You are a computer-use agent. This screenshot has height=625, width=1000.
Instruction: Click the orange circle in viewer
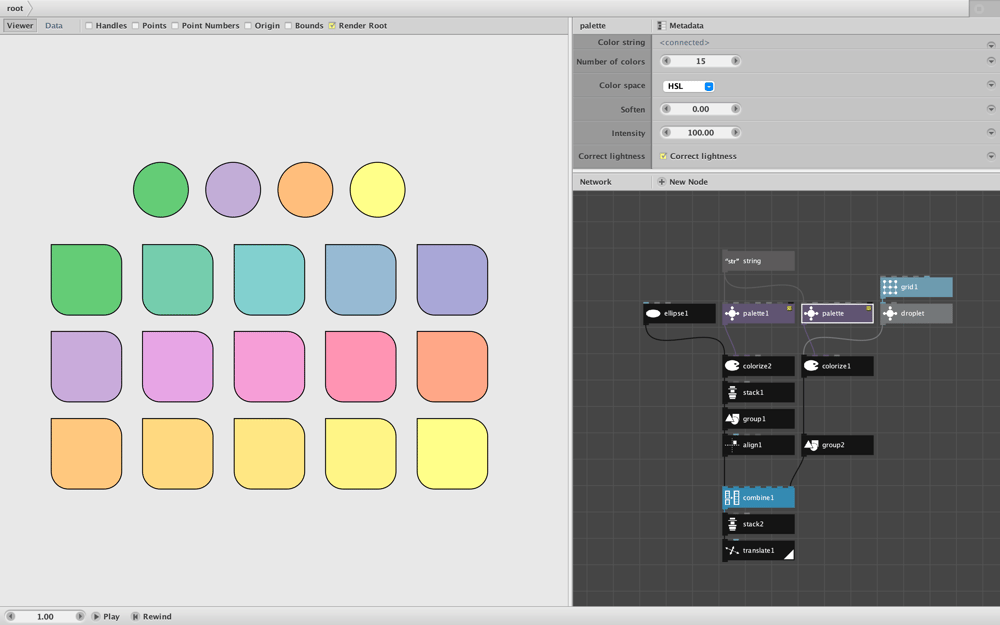(305, 189)
